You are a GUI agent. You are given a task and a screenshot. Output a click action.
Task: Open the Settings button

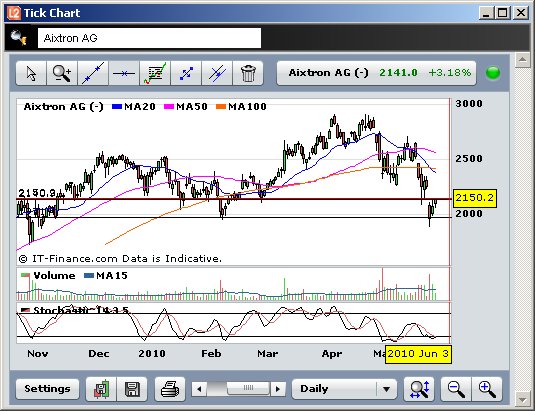pos(47,389)
